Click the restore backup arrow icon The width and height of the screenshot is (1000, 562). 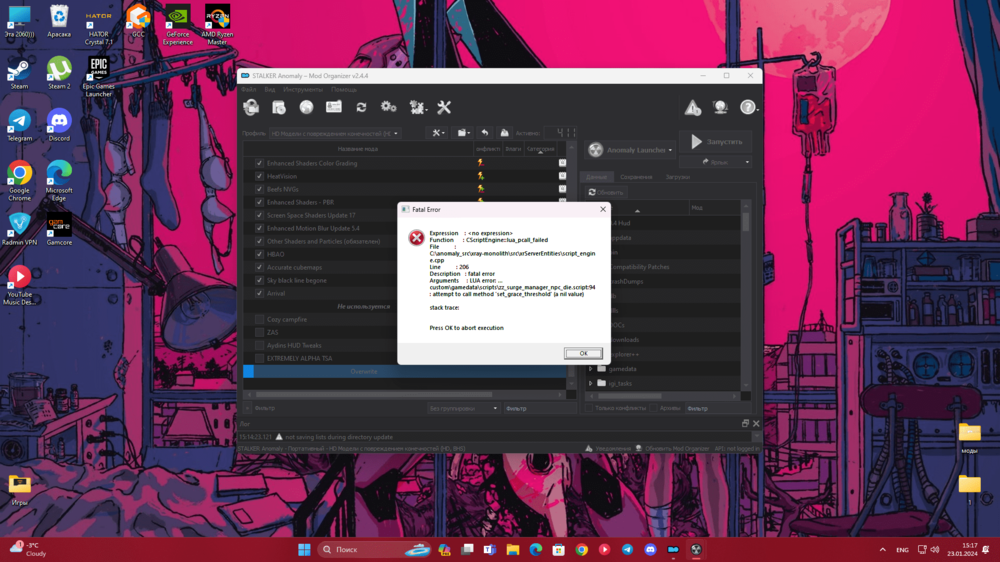(485, 133)
